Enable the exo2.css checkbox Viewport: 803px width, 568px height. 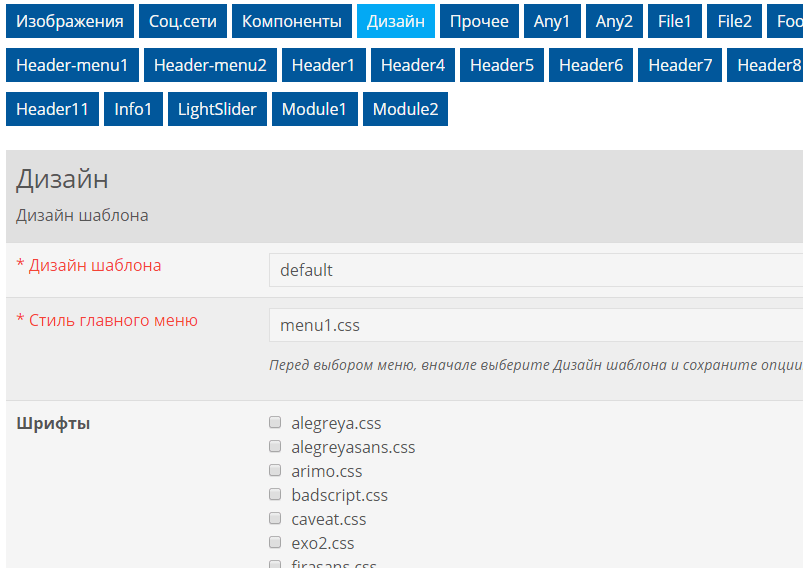point(275,543)
